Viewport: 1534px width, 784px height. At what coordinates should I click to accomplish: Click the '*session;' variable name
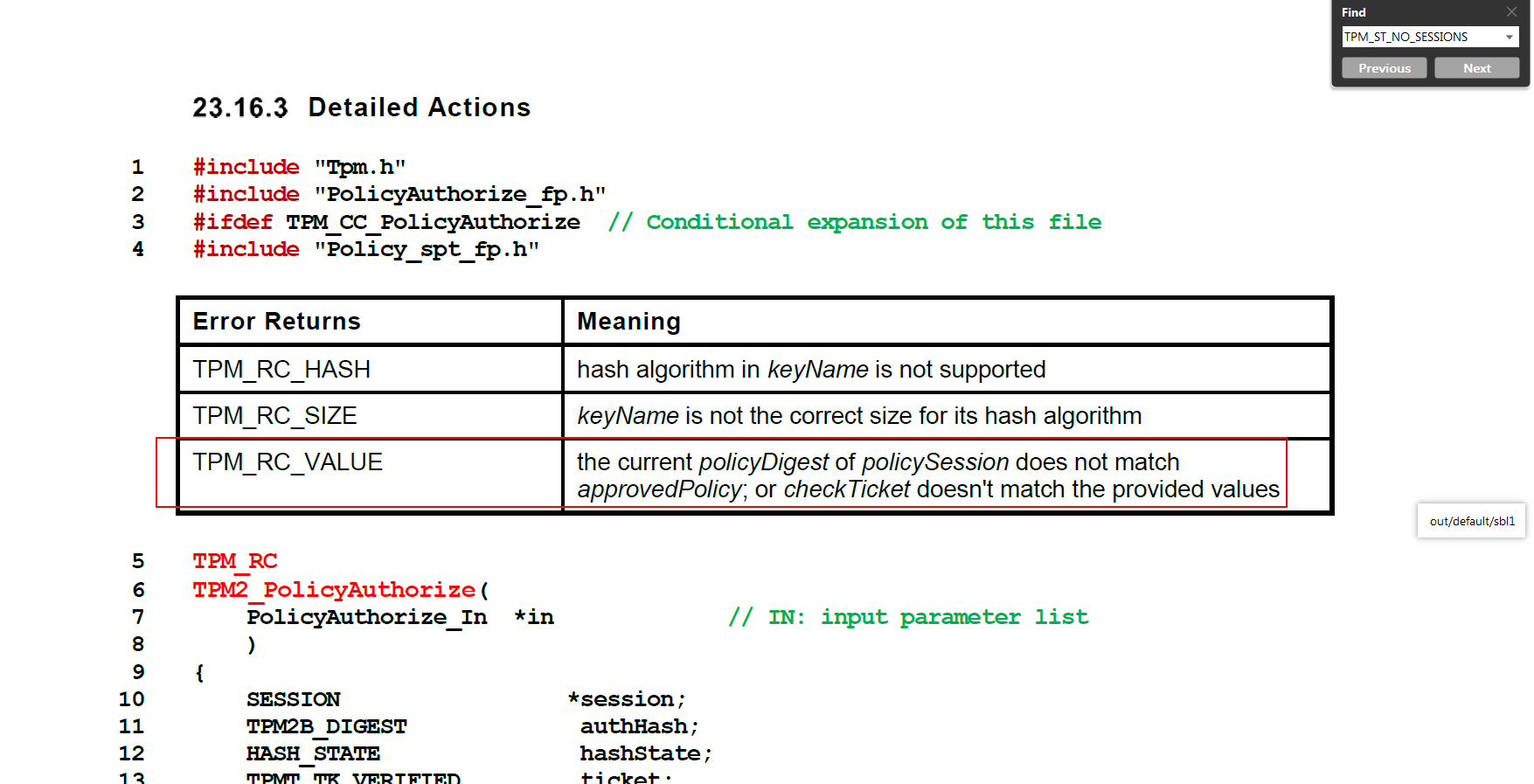pyautogui.click(x=627, y=699)
